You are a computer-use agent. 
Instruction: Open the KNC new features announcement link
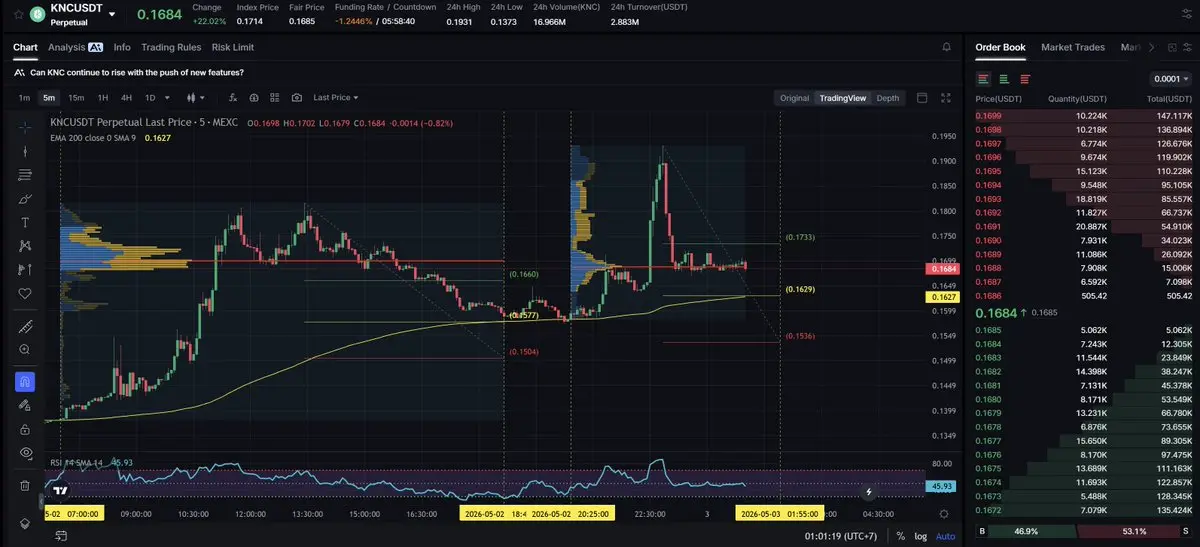coord(136,72)
